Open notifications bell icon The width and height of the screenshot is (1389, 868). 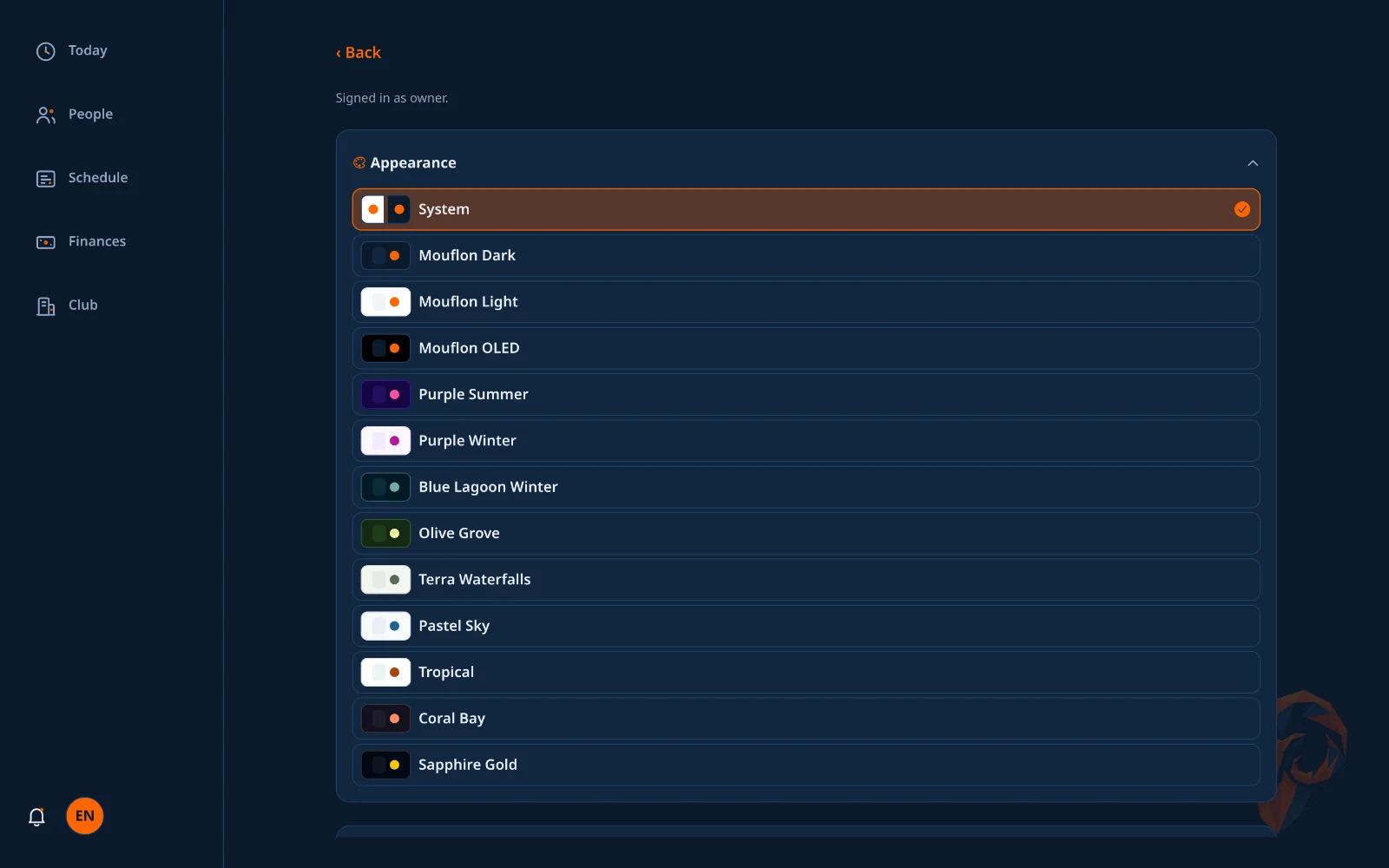36,817
